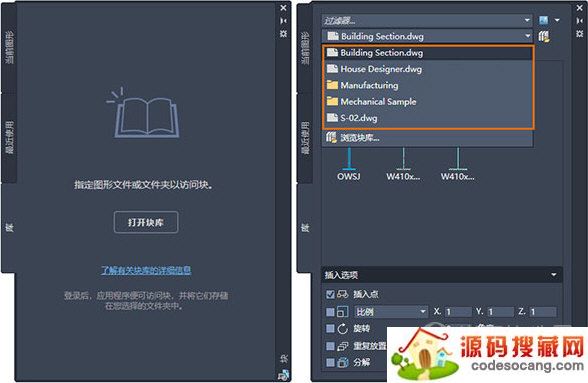
Task: Click the 插入选项 section header
Action: click(442, 275)
